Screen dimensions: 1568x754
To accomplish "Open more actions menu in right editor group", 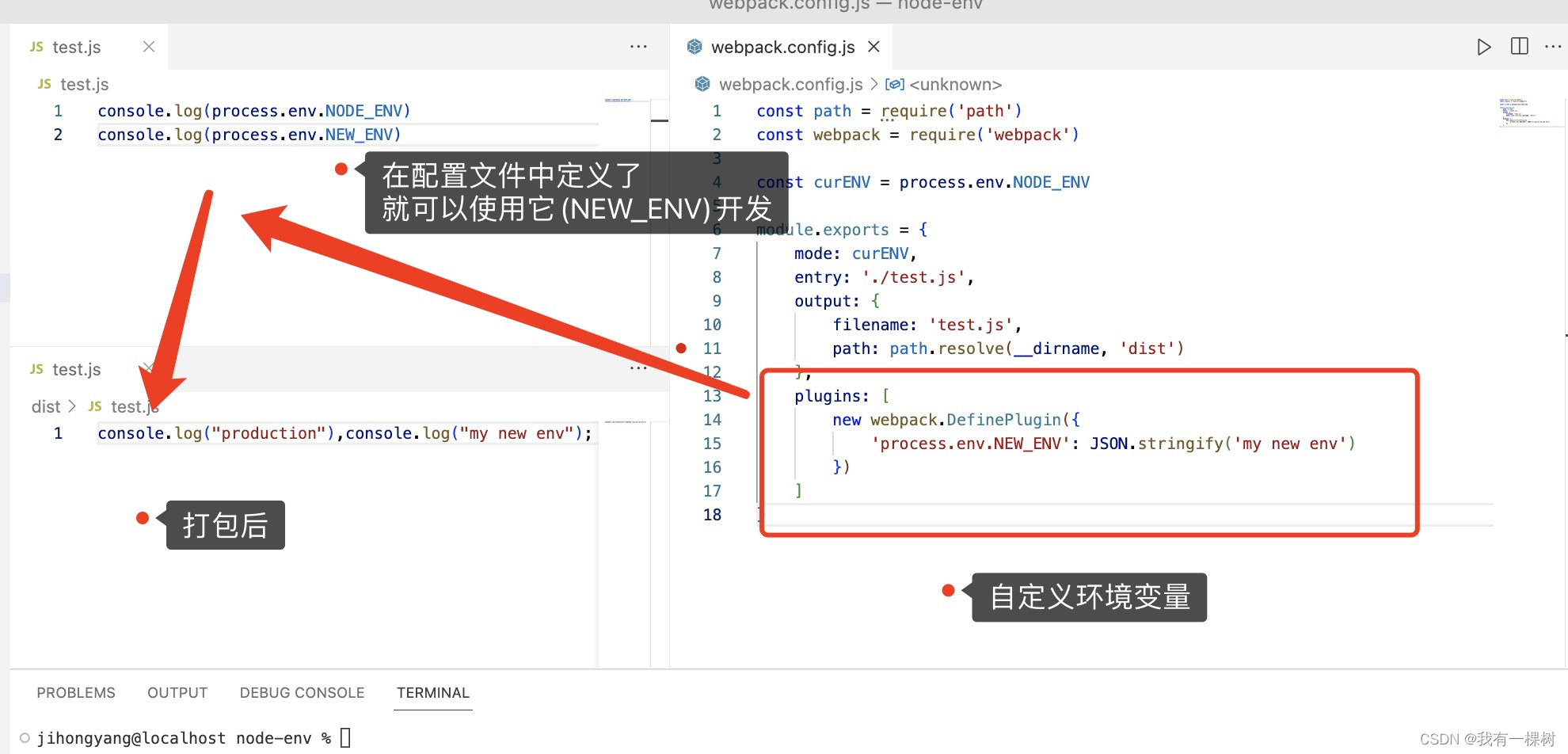I will (x=1554, y=47).
